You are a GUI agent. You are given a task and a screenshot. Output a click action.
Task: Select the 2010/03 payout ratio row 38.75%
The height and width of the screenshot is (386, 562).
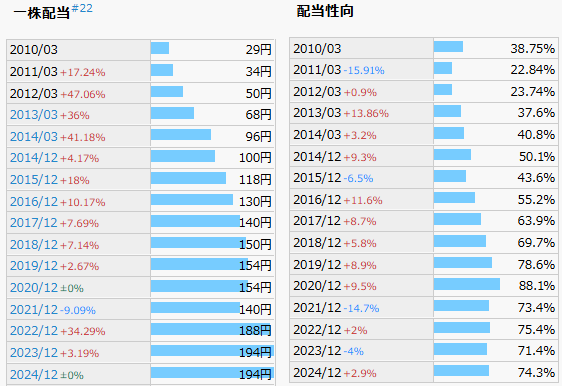click(424, 48)
